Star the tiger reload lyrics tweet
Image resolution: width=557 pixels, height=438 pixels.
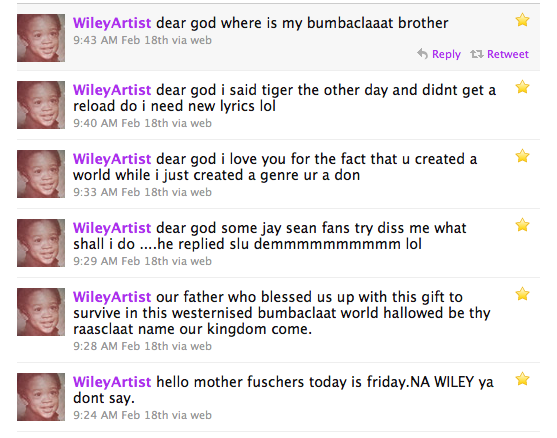pos(523,87)
